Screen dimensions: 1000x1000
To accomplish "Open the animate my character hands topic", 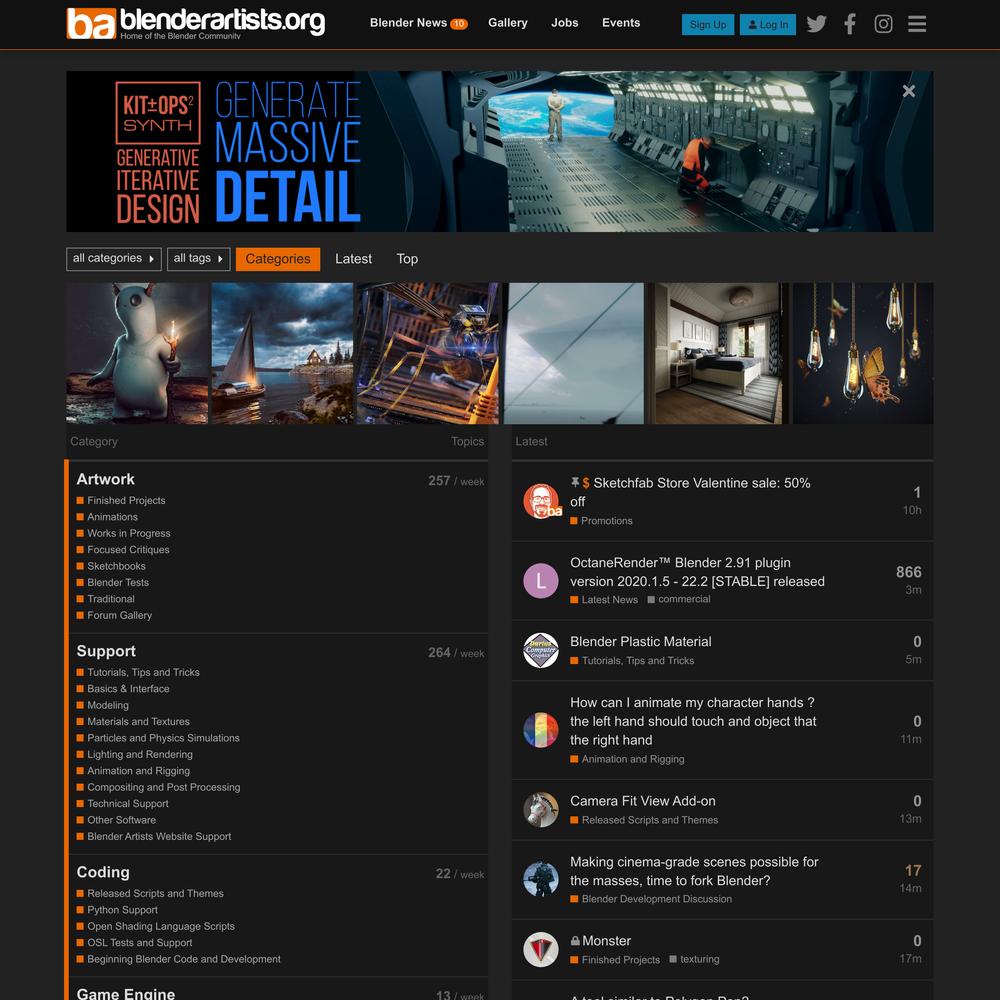I will click(693, 721).
